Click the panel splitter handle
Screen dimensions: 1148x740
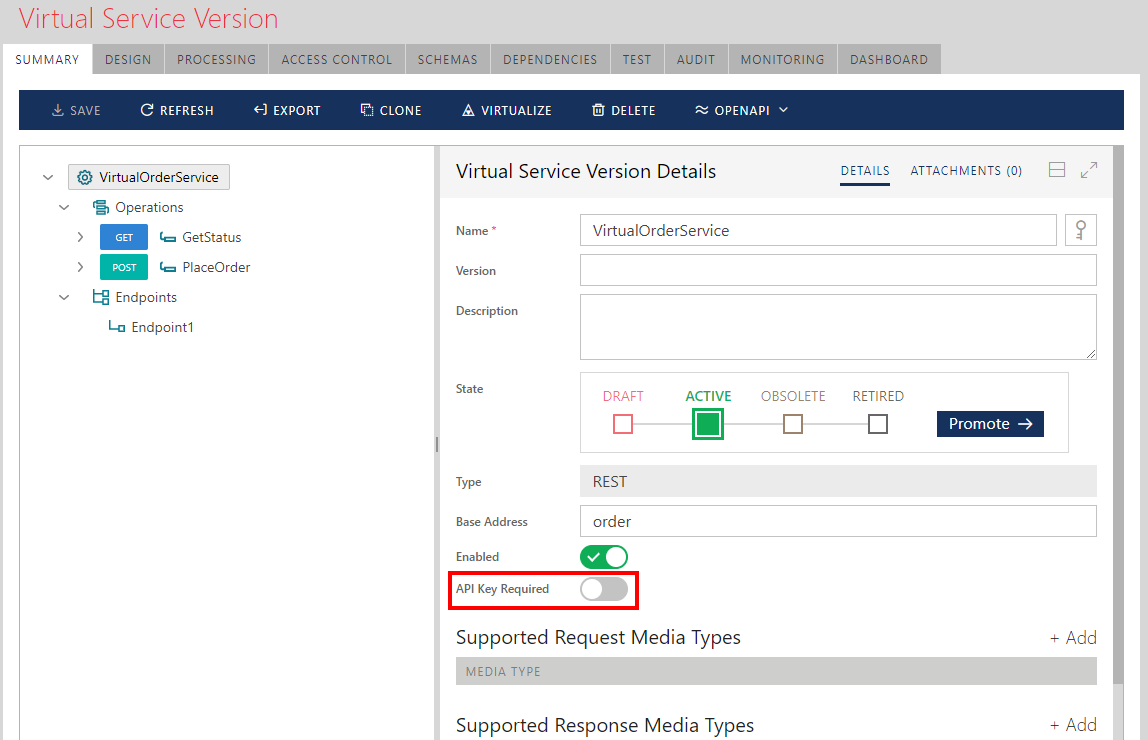tap(437, 444)
